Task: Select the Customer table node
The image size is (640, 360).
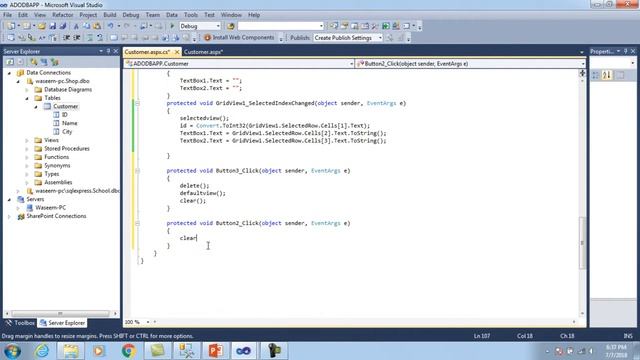Action: point(65,106)
